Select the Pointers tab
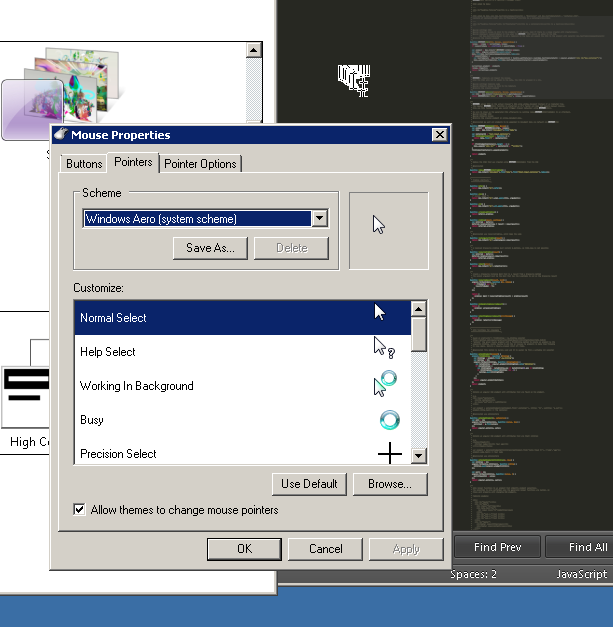613x627 pixels. point(133,162)
